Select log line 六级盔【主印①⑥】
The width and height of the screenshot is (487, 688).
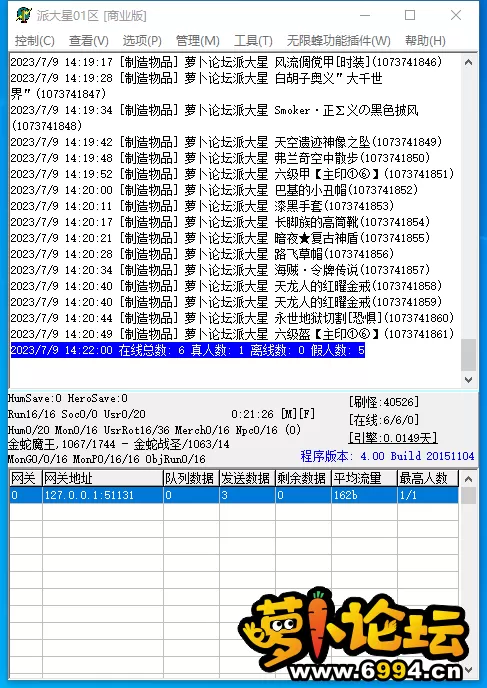click(232, 334)
